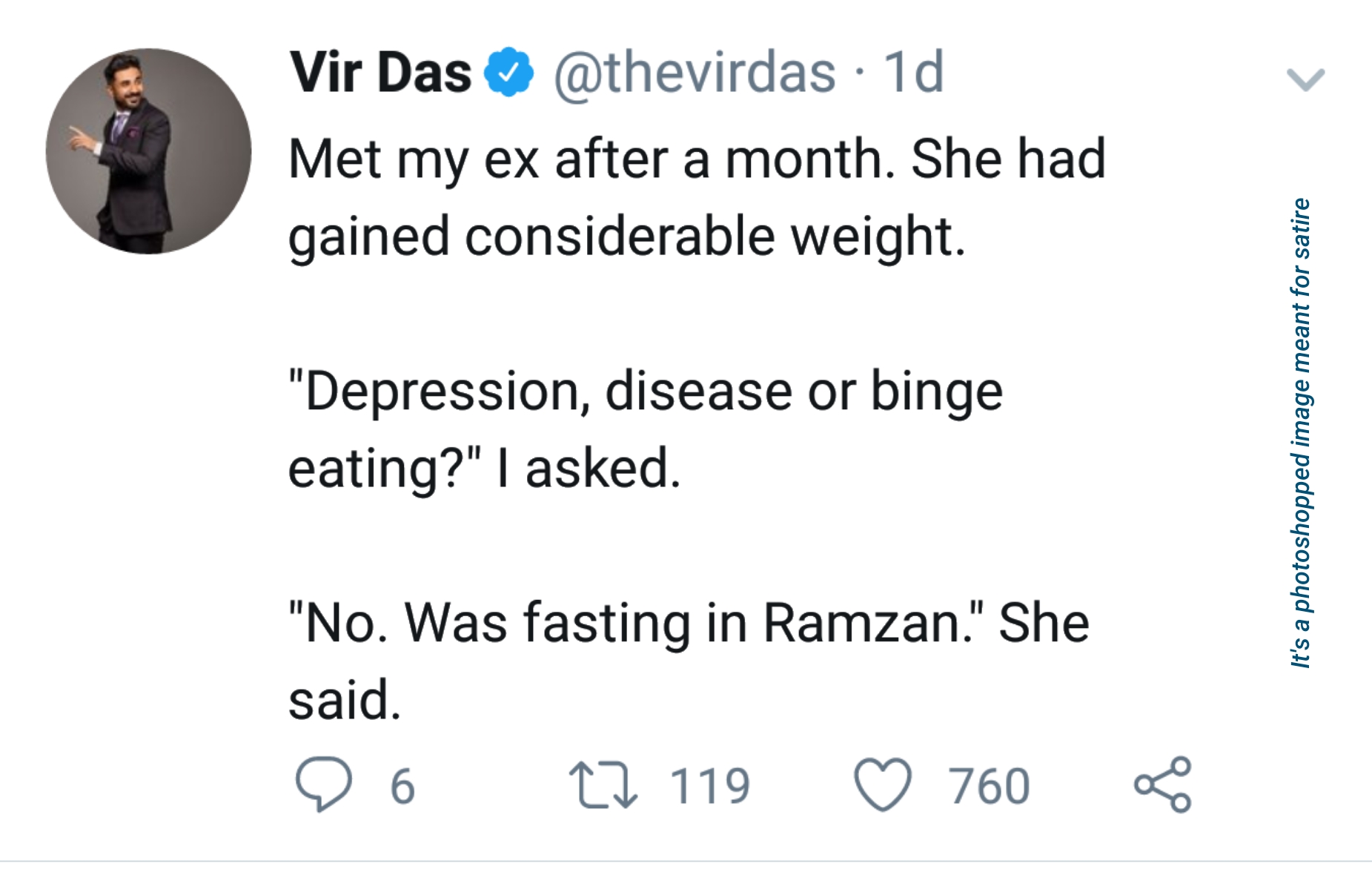
Task: Open the @thevirdas handle link
Action: pyautogui.click(x=695, y=73)
